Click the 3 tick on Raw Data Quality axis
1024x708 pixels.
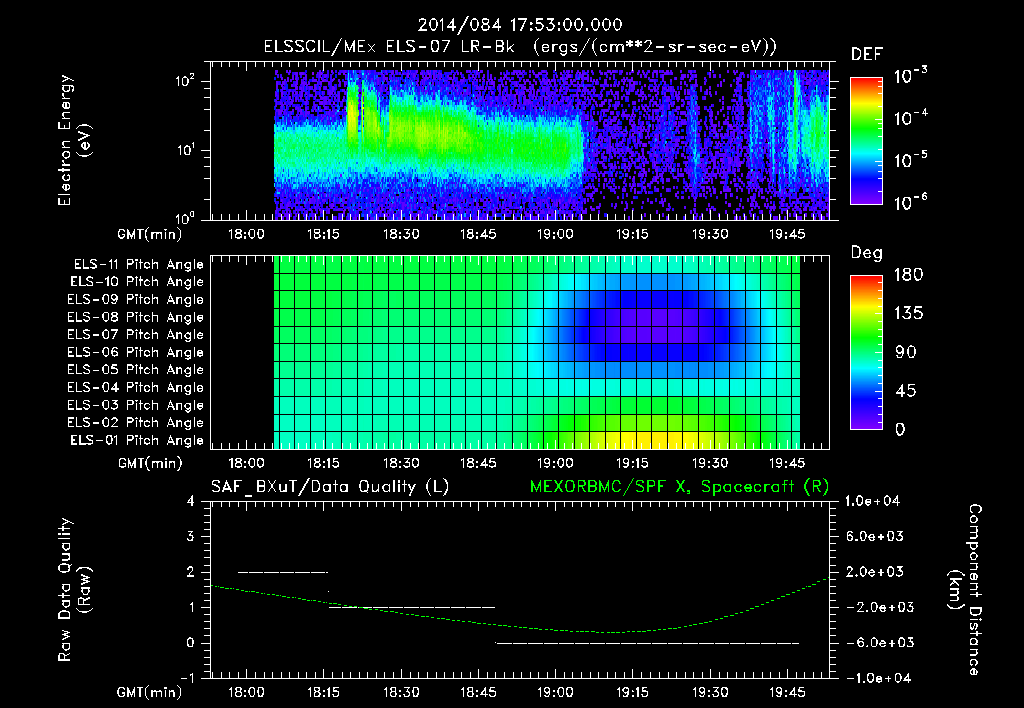[190, 537]
